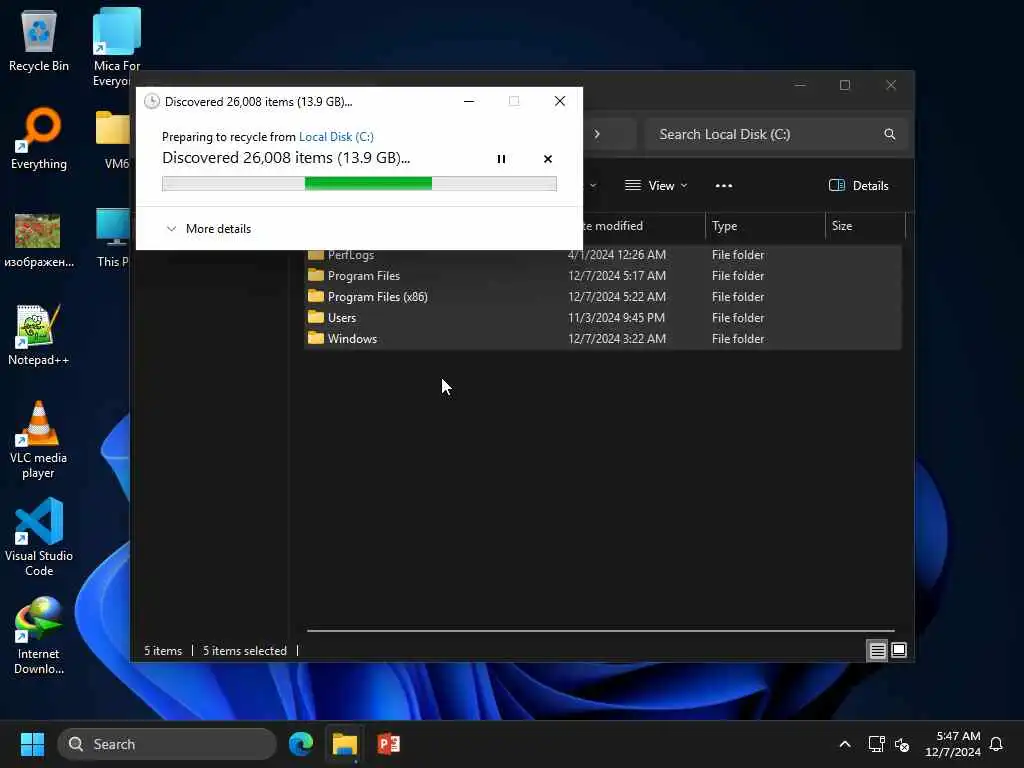
Task: Click the Local Disk (C:) link
Action: (336, 136)
